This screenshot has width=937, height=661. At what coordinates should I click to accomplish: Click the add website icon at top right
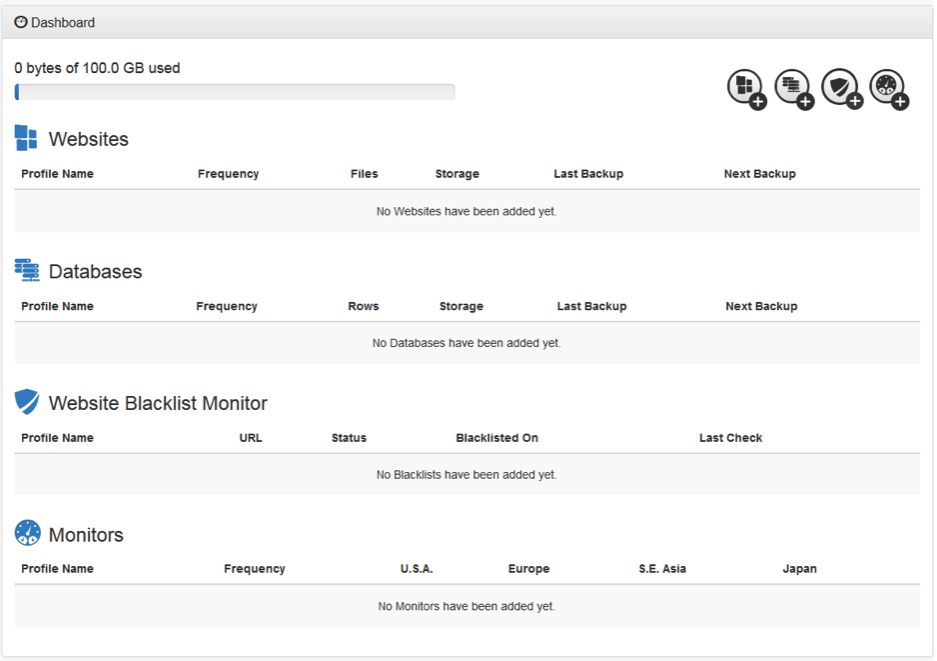(745, 88)
